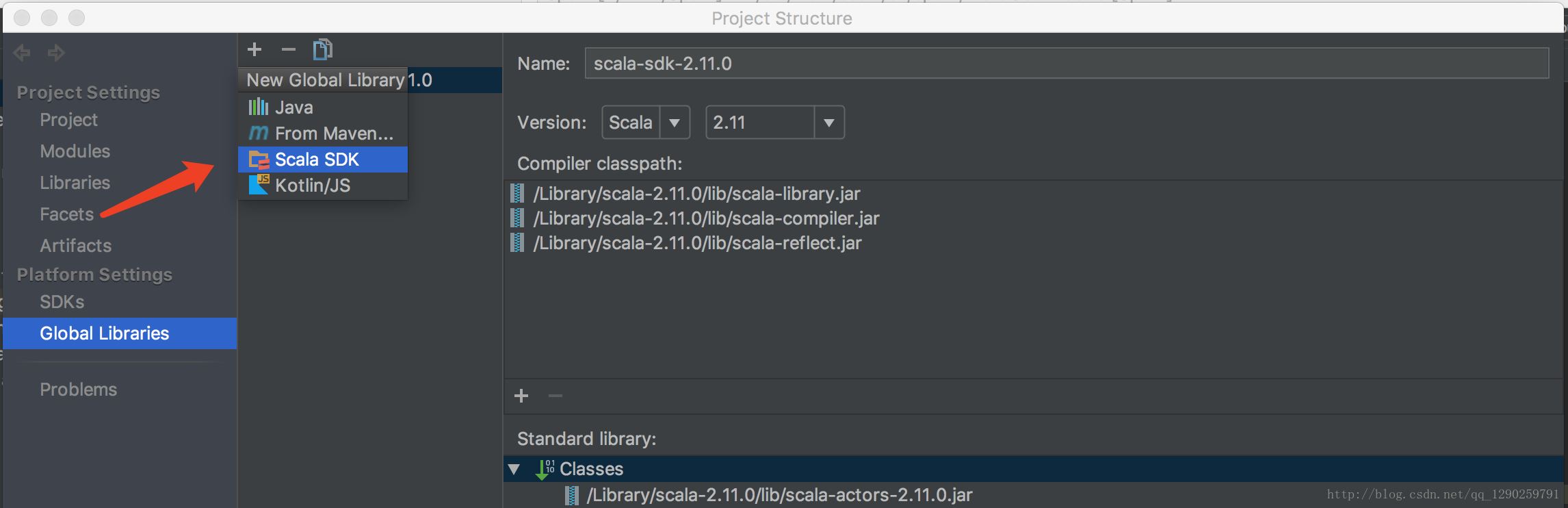
Task: Click the library Name text field
Action: coord(1066,64)
